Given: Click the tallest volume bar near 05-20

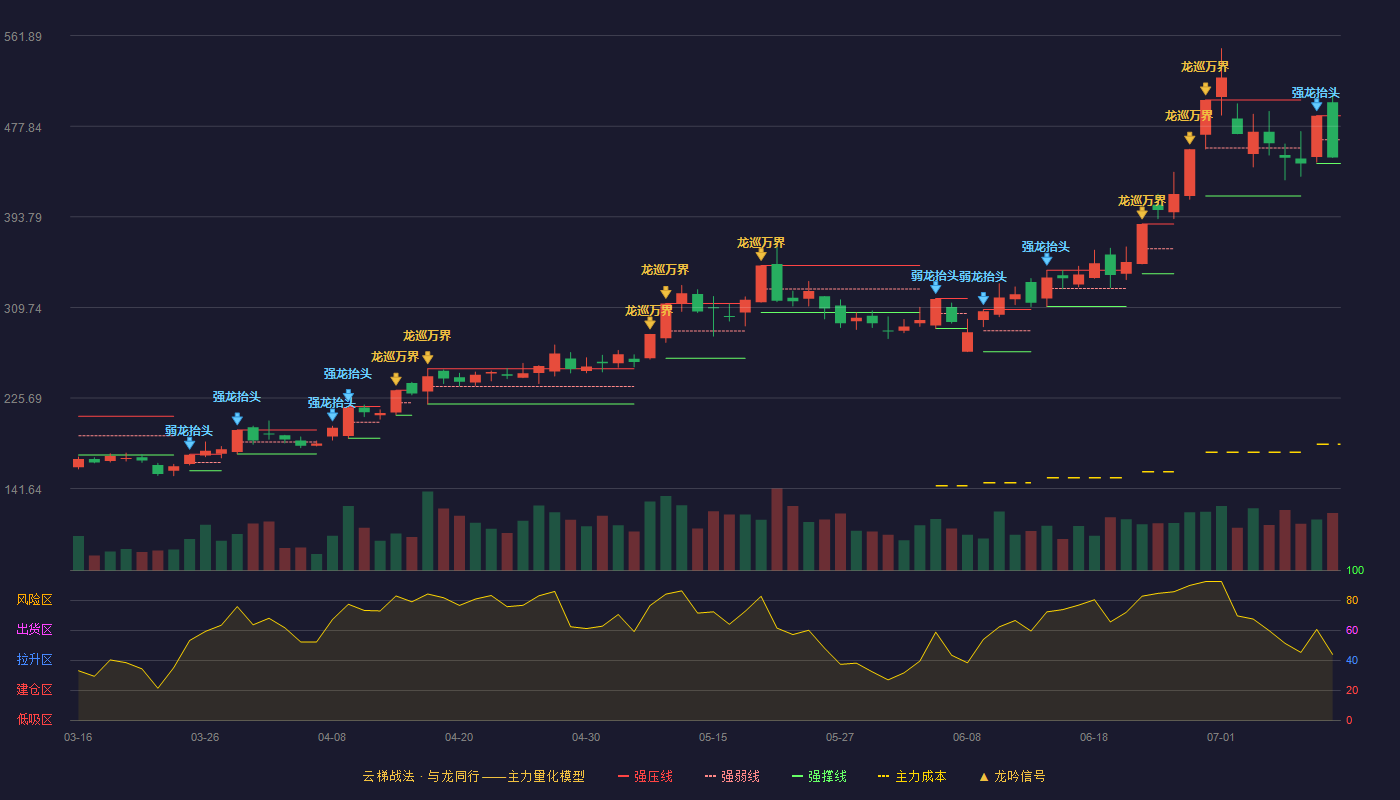Looking at the screenshot, I should point(777,529).
